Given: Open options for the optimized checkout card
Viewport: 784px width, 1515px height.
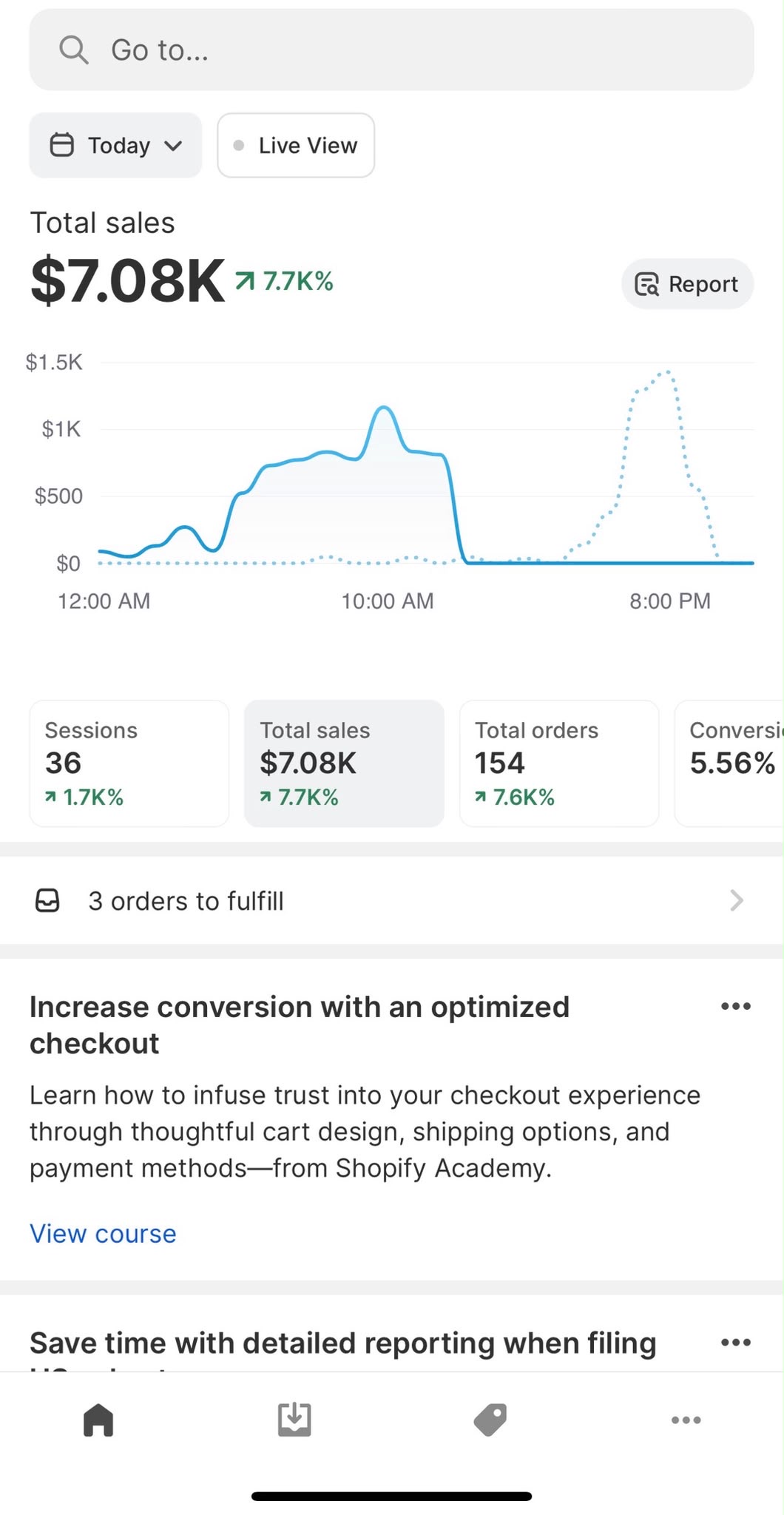Looking at the screenshot, I should (736, 1006).
